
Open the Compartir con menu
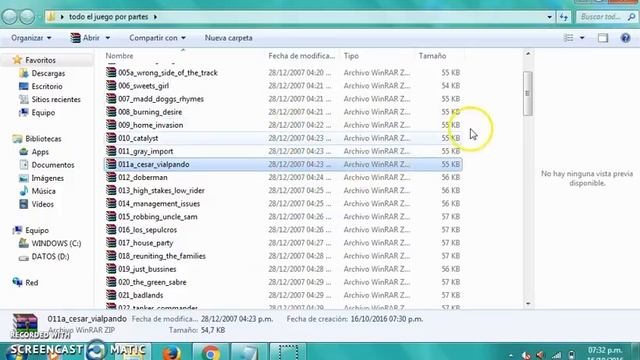157,38
